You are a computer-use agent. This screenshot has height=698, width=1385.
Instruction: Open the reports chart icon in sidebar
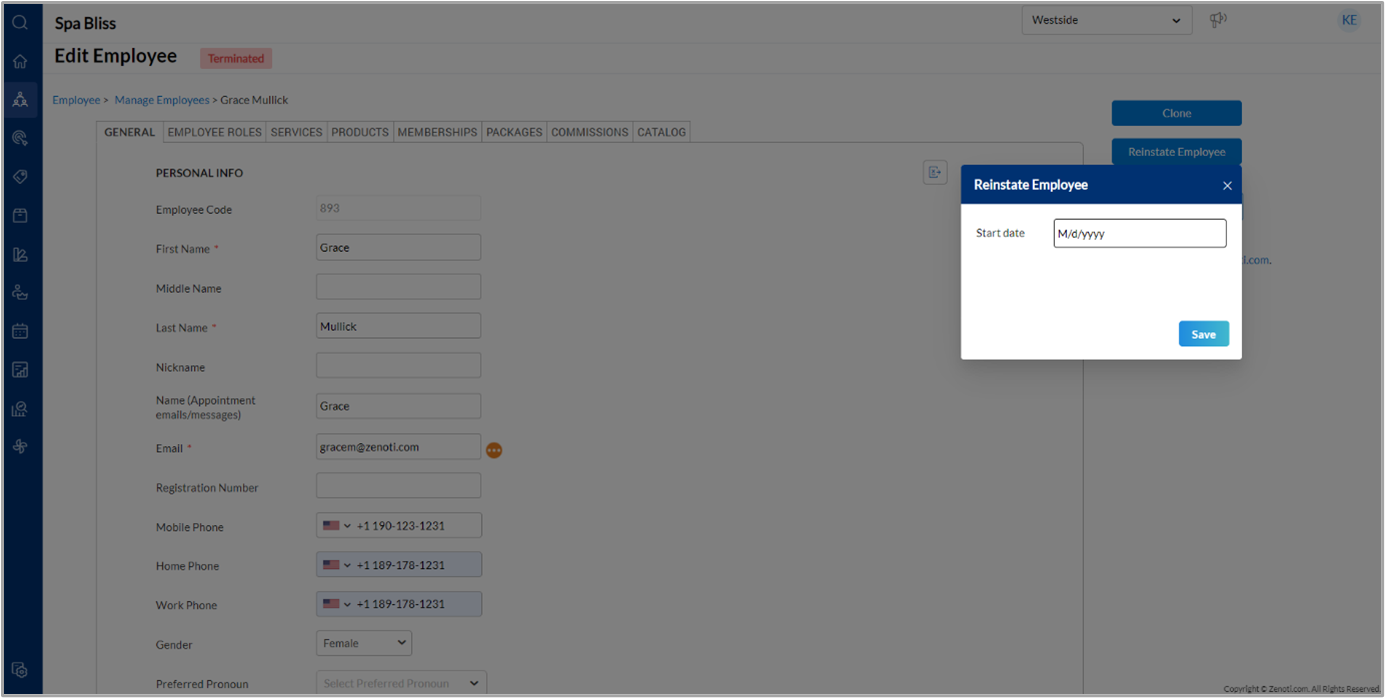click(x=20, y=370)
